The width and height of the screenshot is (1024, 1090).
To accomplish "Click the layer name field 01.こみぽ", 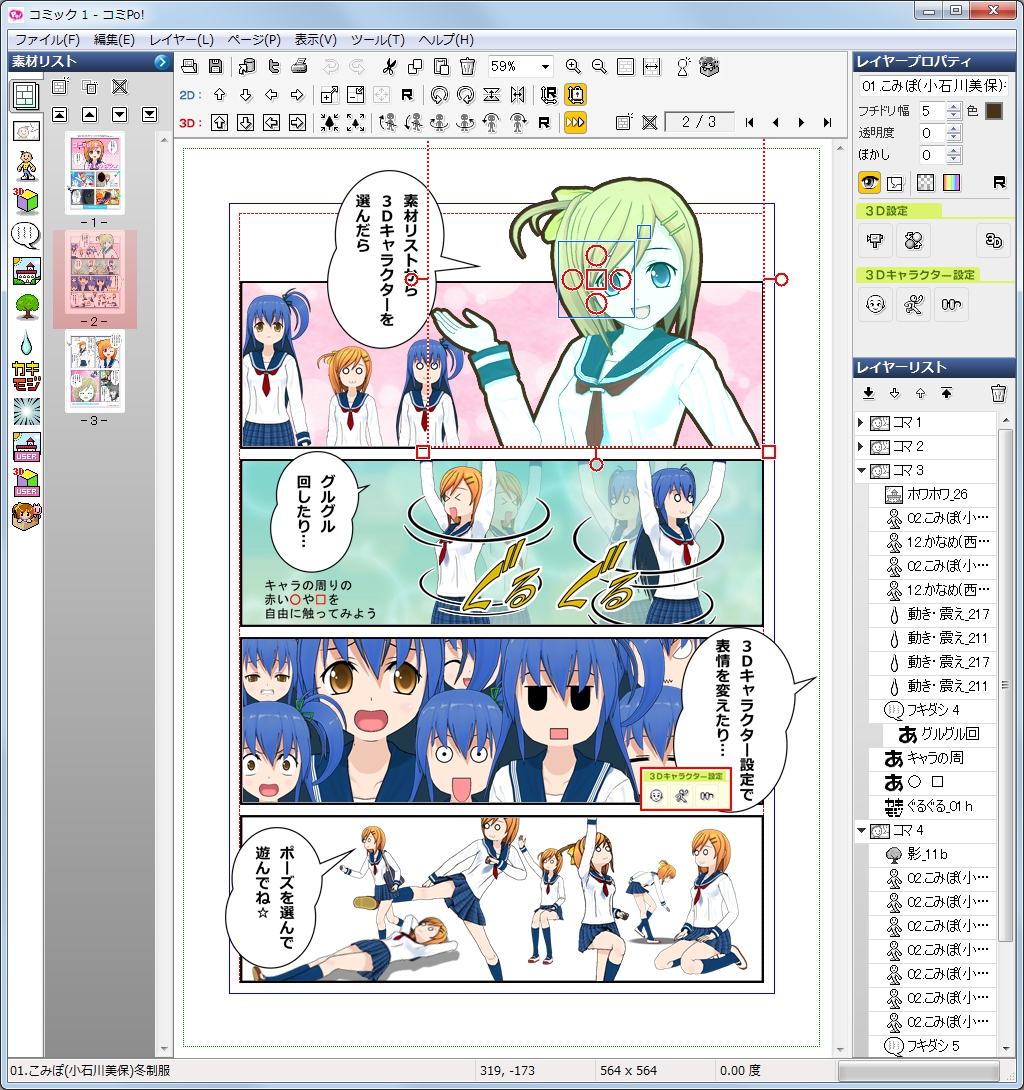I will [x=934, y=86].
